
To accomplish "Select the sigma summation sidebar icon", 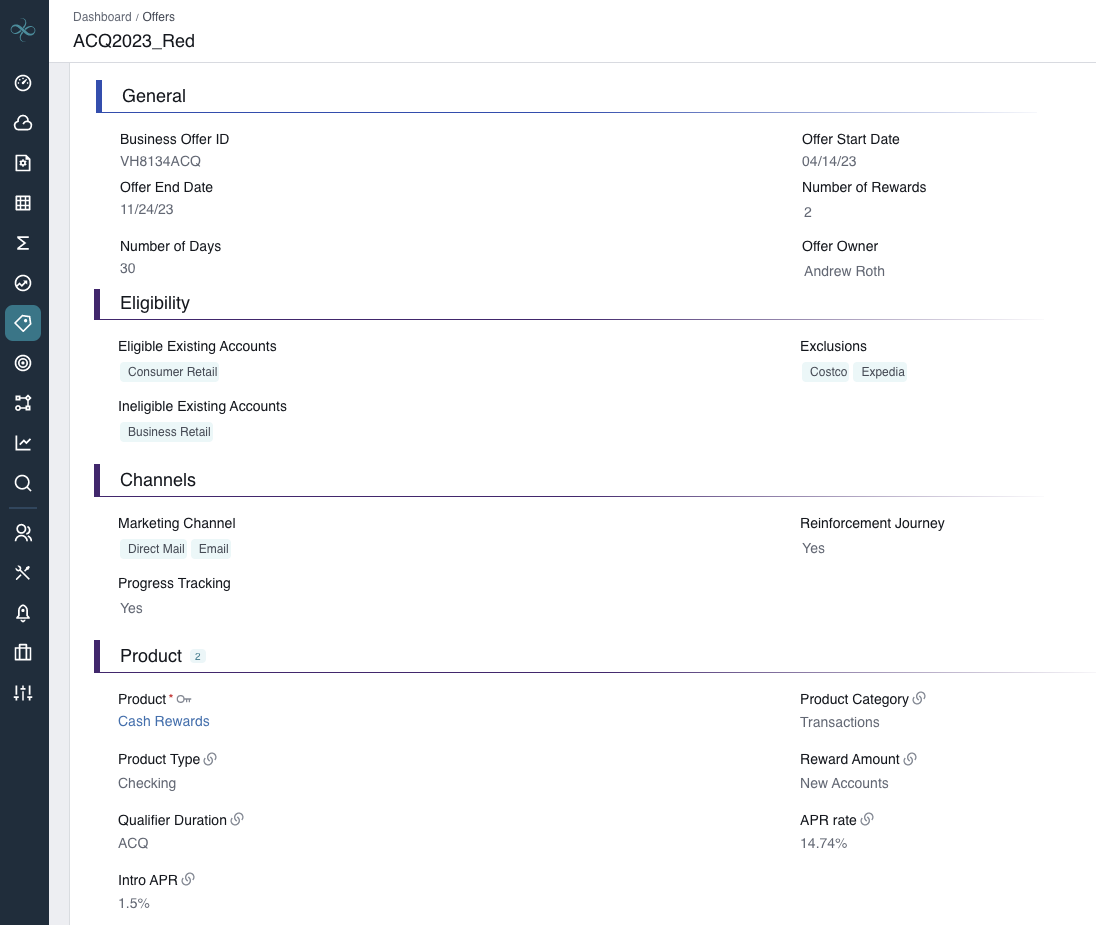I will (x=23, y=243).
